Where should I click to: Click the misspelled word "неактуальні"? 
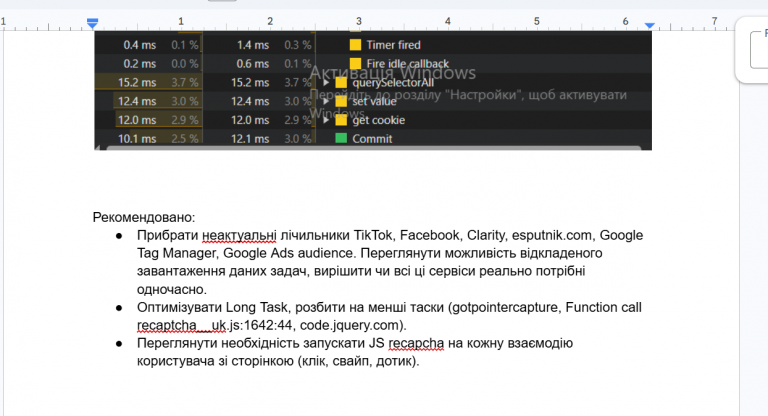pyautogui.click(x=239, y=236)
